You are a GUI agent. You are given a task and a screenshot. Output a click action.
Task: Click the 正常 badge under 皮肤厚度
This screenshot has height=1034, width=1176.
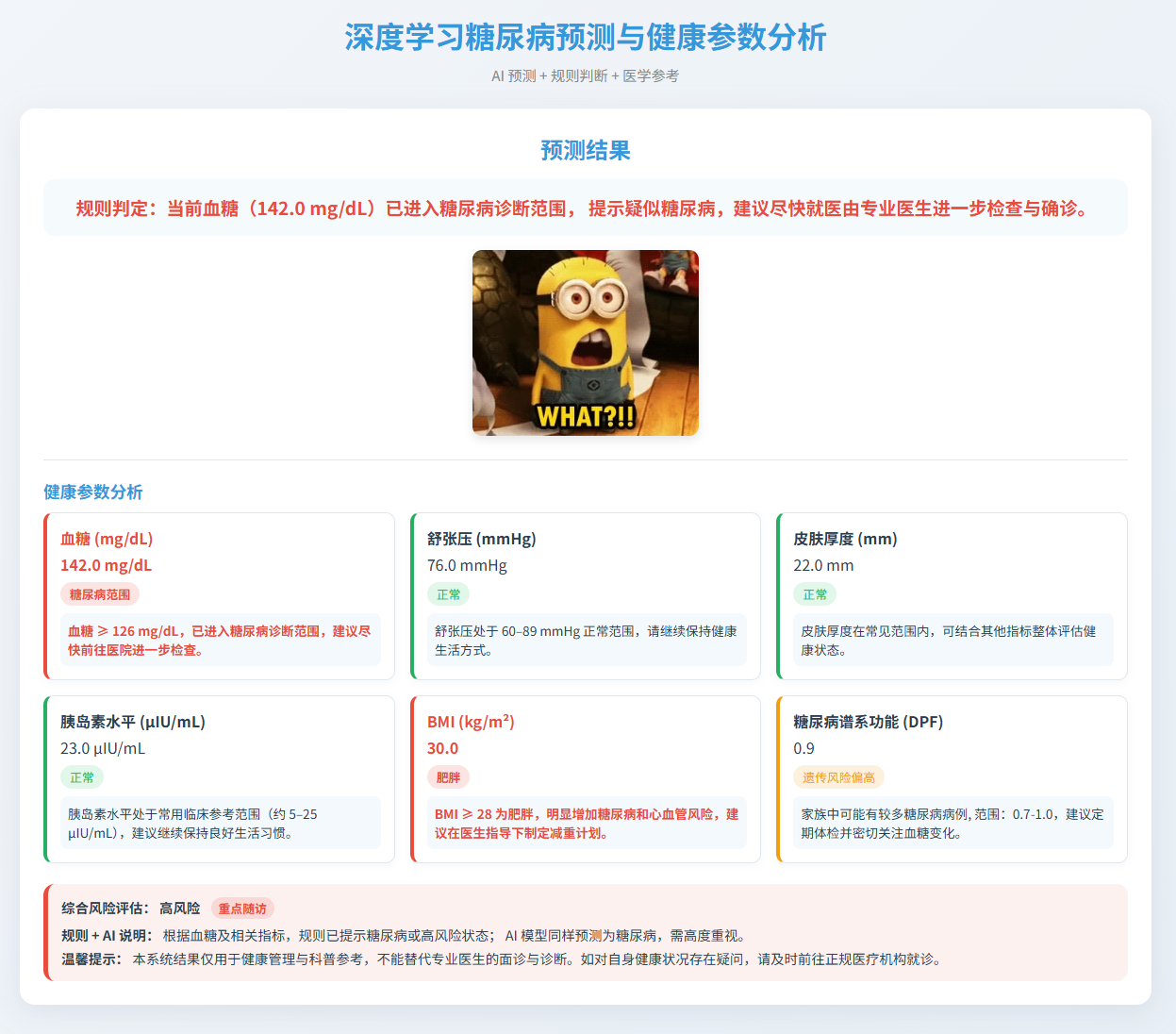pos(814,594)
